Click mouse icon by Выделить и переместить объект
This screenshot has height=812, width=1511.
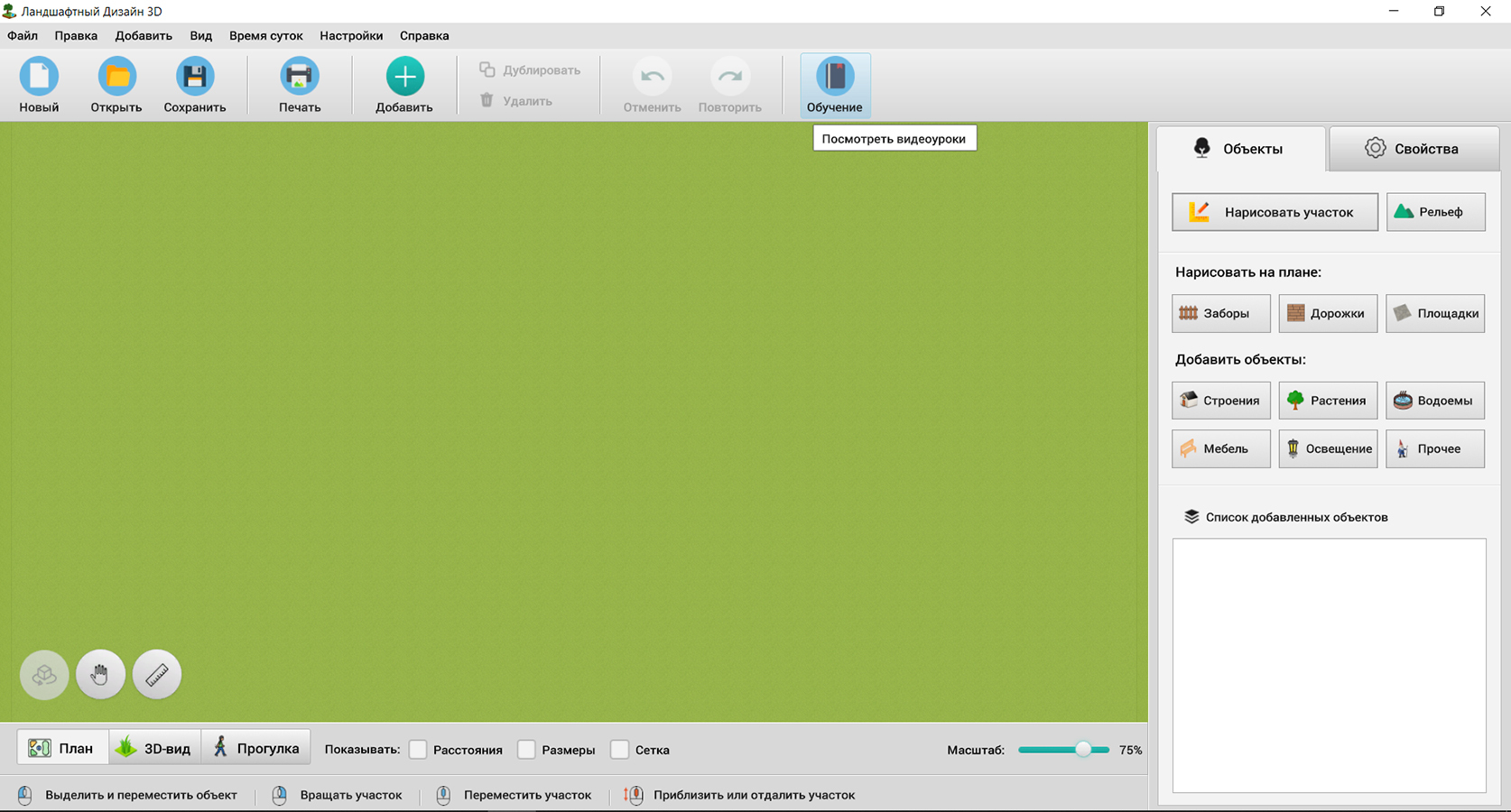25,795
